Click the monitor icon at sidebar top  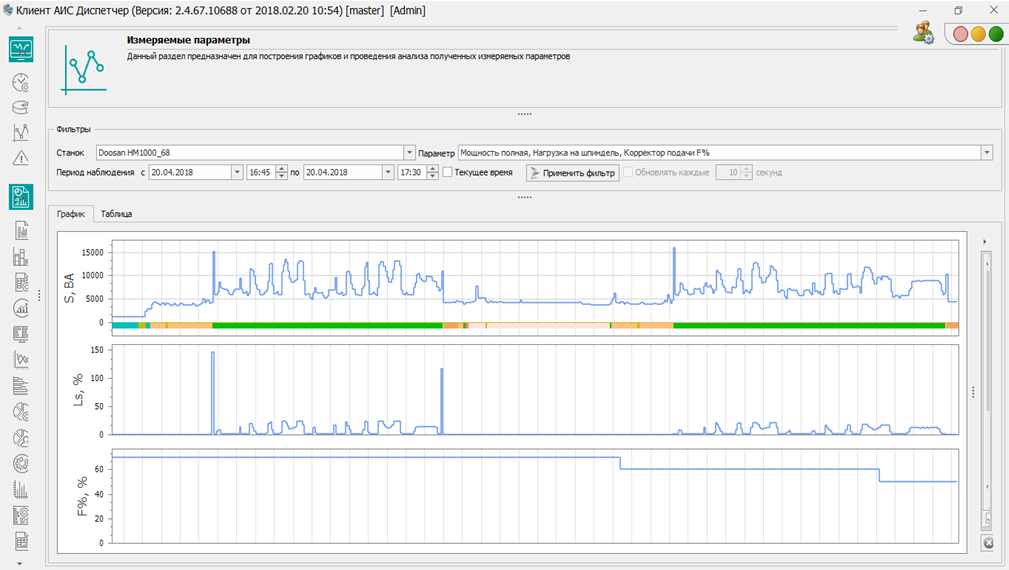coord(21,50)
